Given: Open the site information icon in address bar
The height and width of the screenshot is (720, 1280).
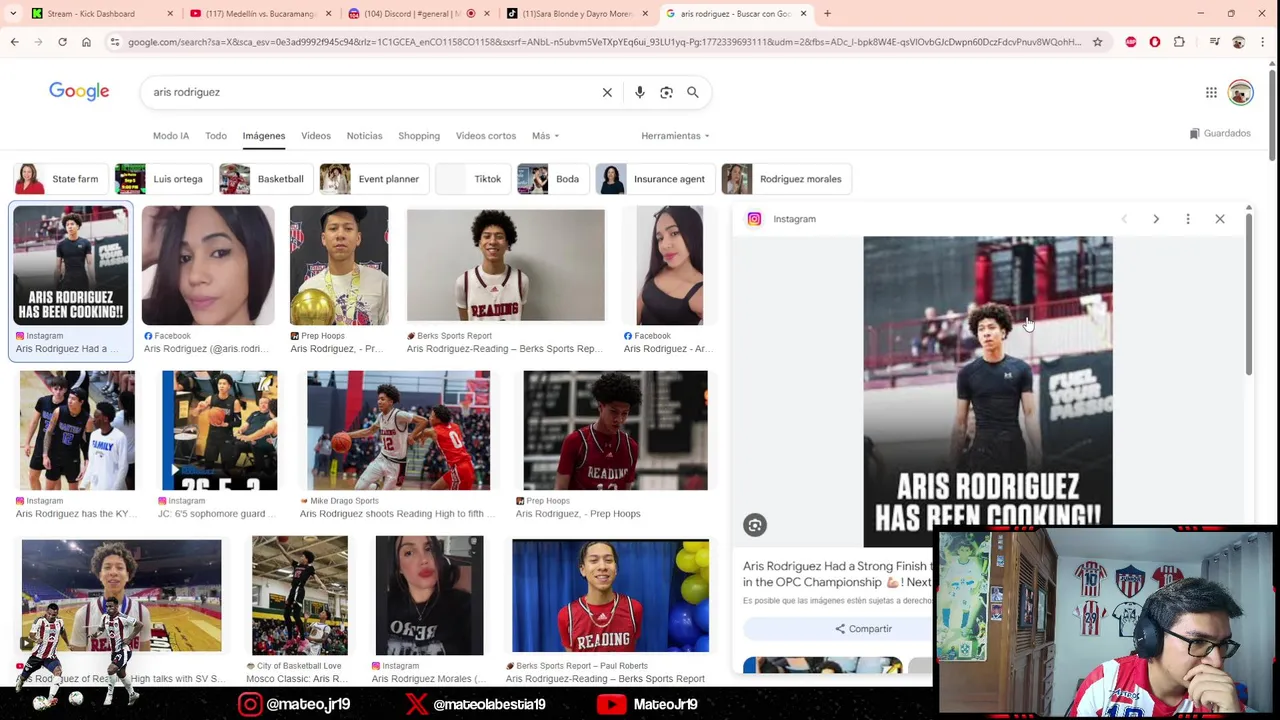Looking at the screenshot, I should point(115,42).
